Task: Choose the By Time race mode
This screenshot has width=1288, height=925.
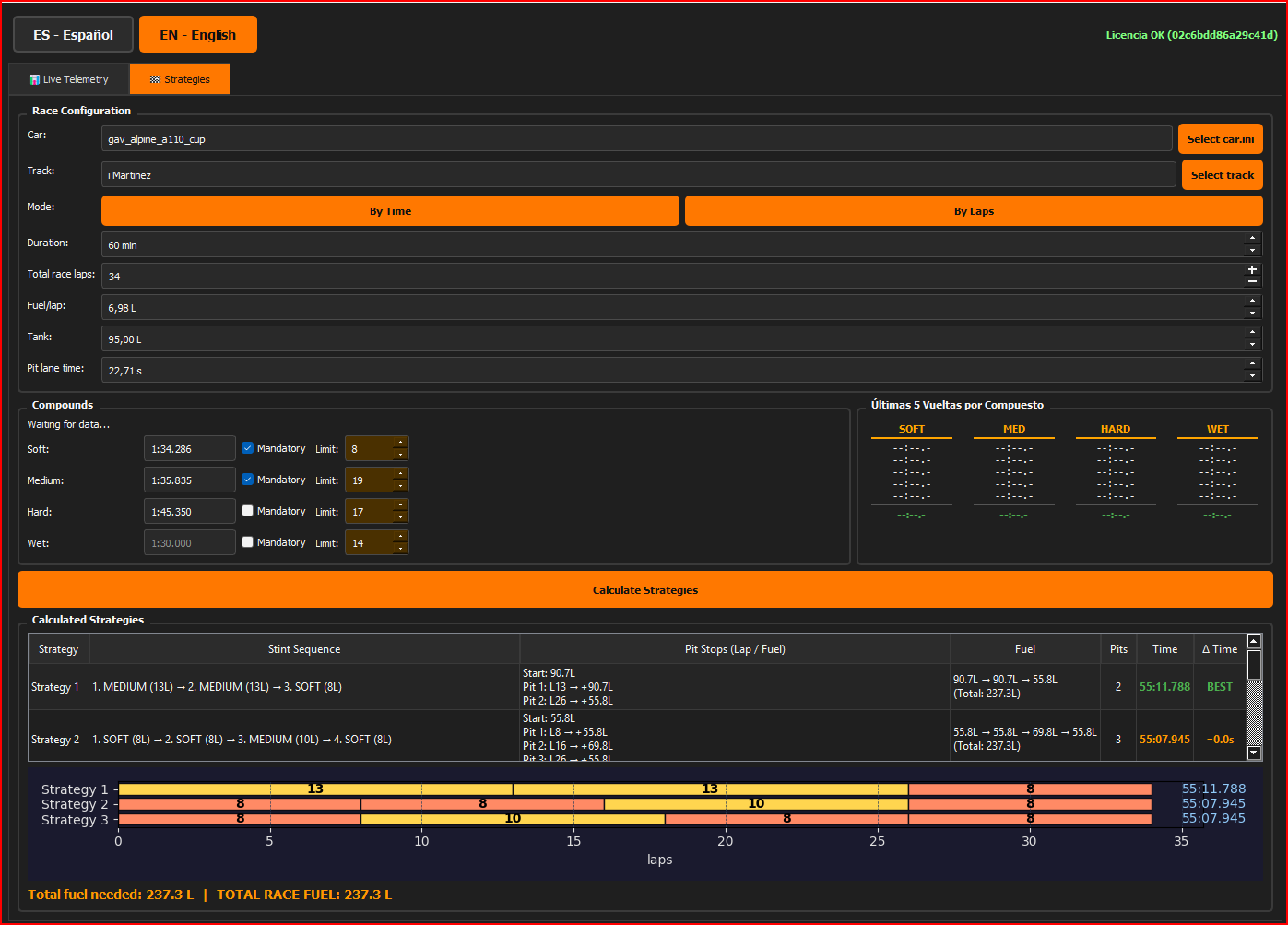Action: tap(390, 211)
